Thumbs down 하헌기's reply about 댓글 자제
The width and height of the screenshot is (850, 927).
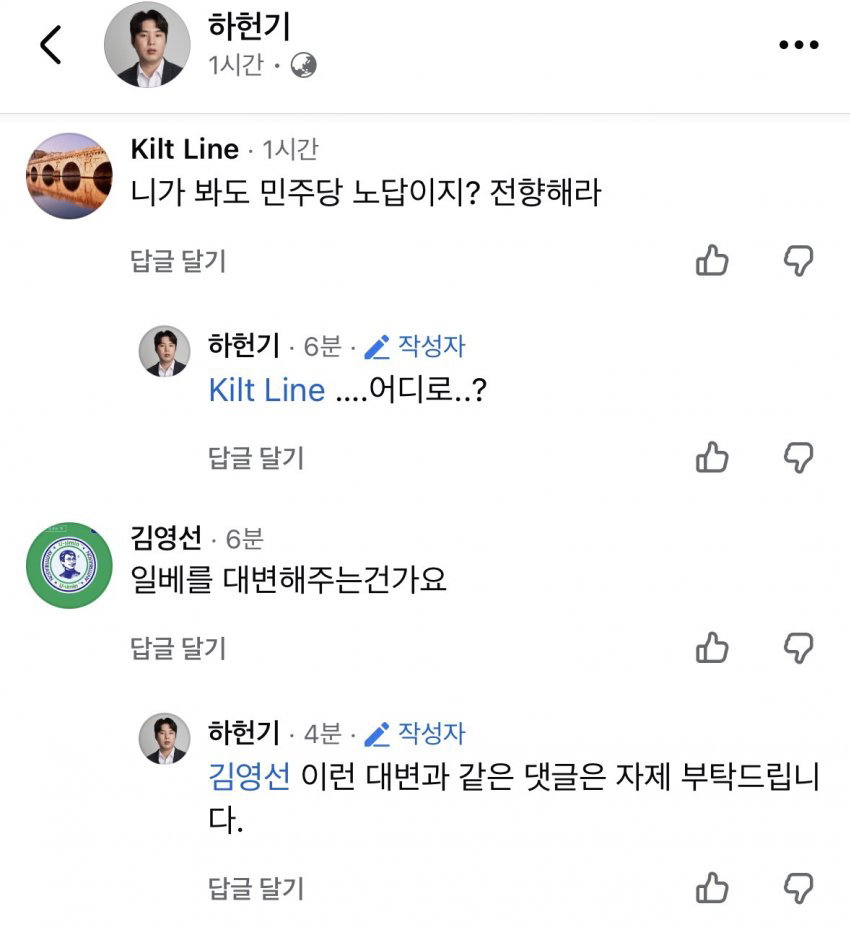tap(799, 887)
